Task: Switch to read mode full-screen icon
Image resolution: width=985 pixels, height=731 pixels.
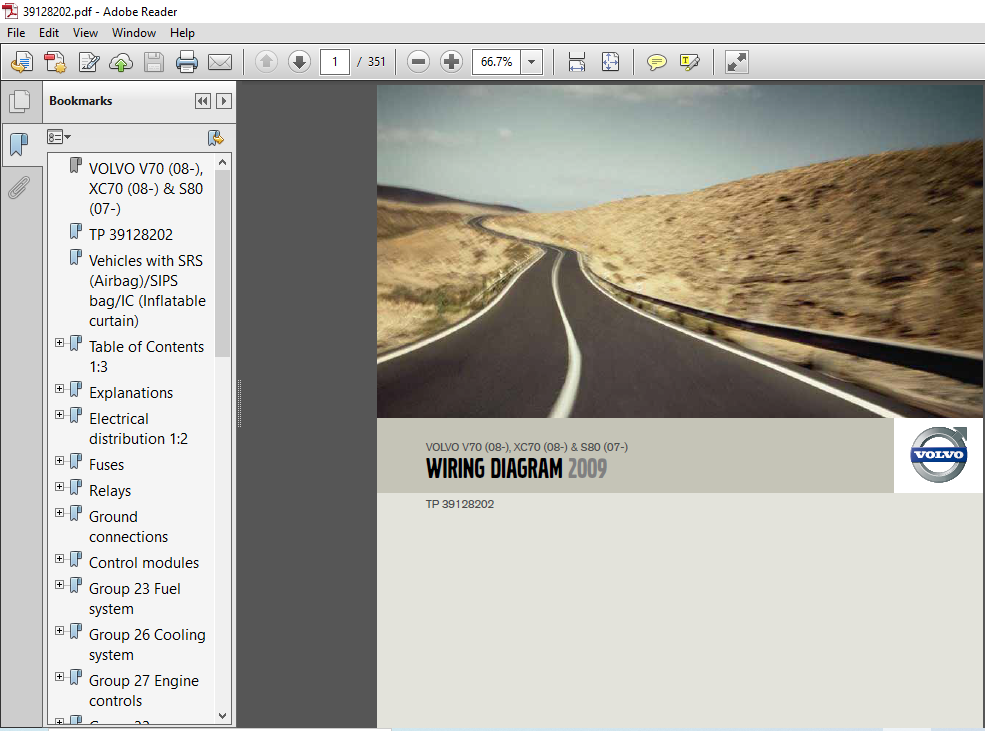Action: coord(736,62)
